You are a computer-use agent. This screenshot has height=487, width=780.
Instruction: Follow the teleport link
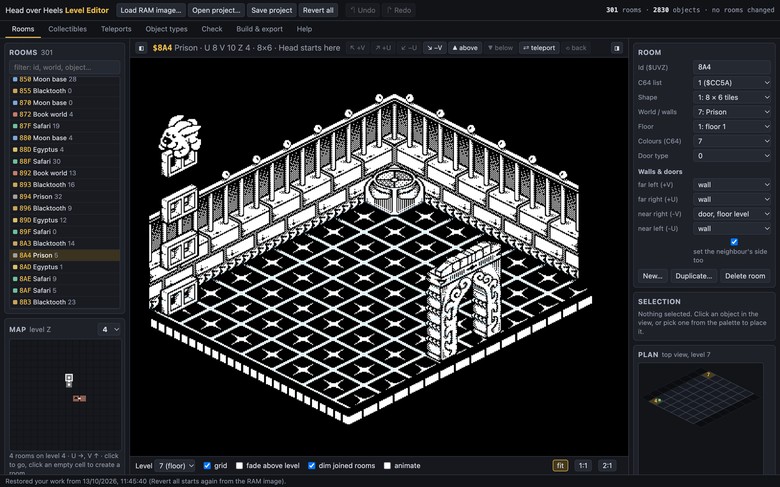click(539, 48)
